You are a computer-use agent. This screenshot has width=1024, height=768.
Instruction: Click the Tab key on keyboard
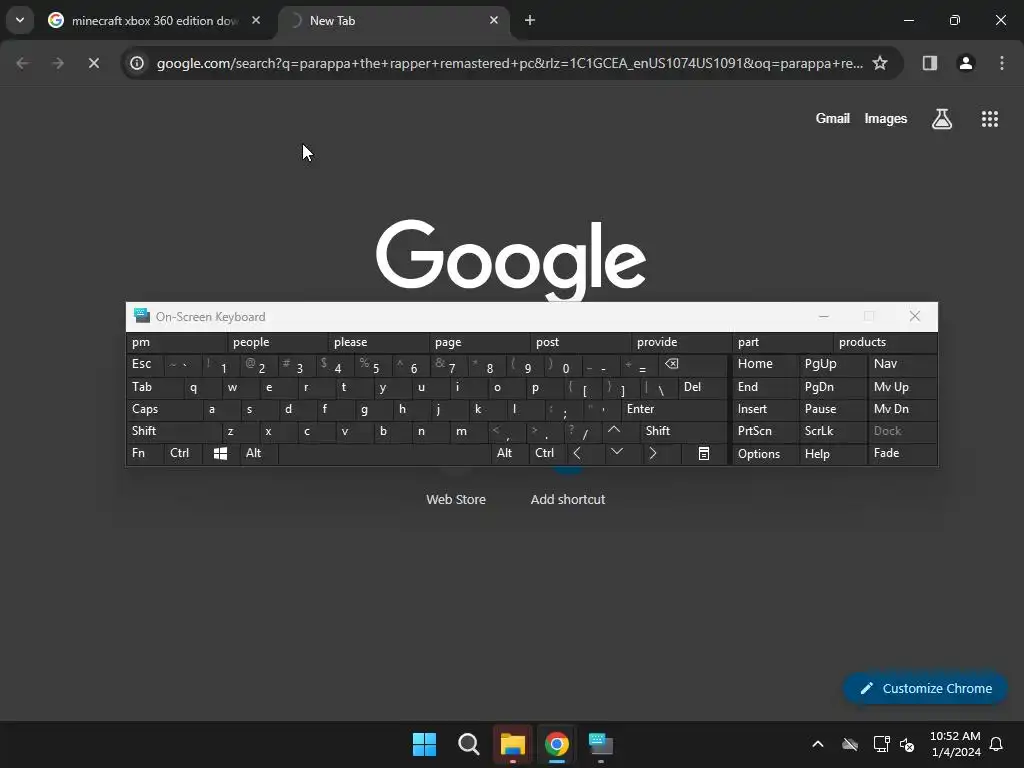tap(154, 387)
